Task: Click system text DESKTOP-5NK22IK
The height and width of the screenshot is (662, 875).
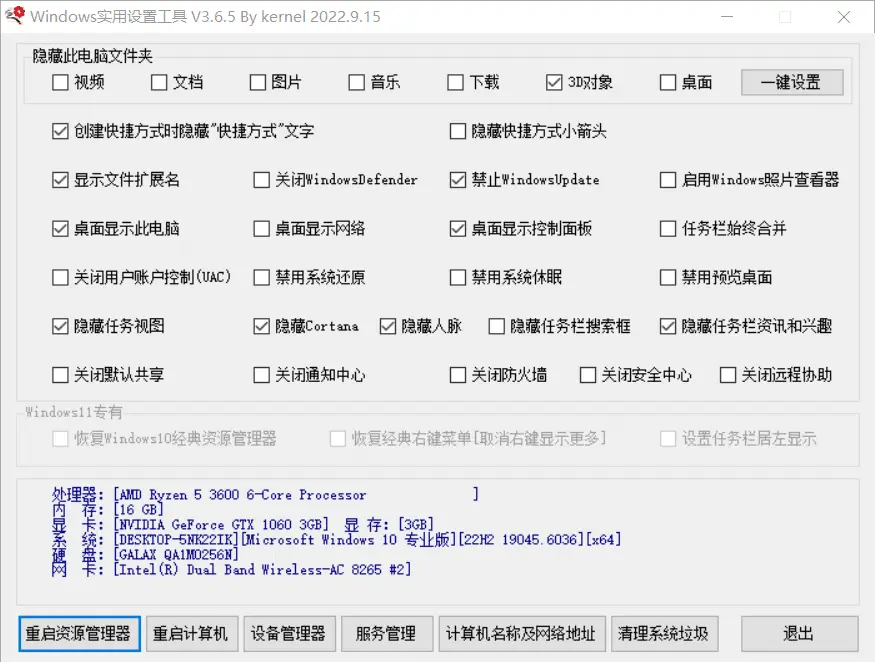Action: 178,540
